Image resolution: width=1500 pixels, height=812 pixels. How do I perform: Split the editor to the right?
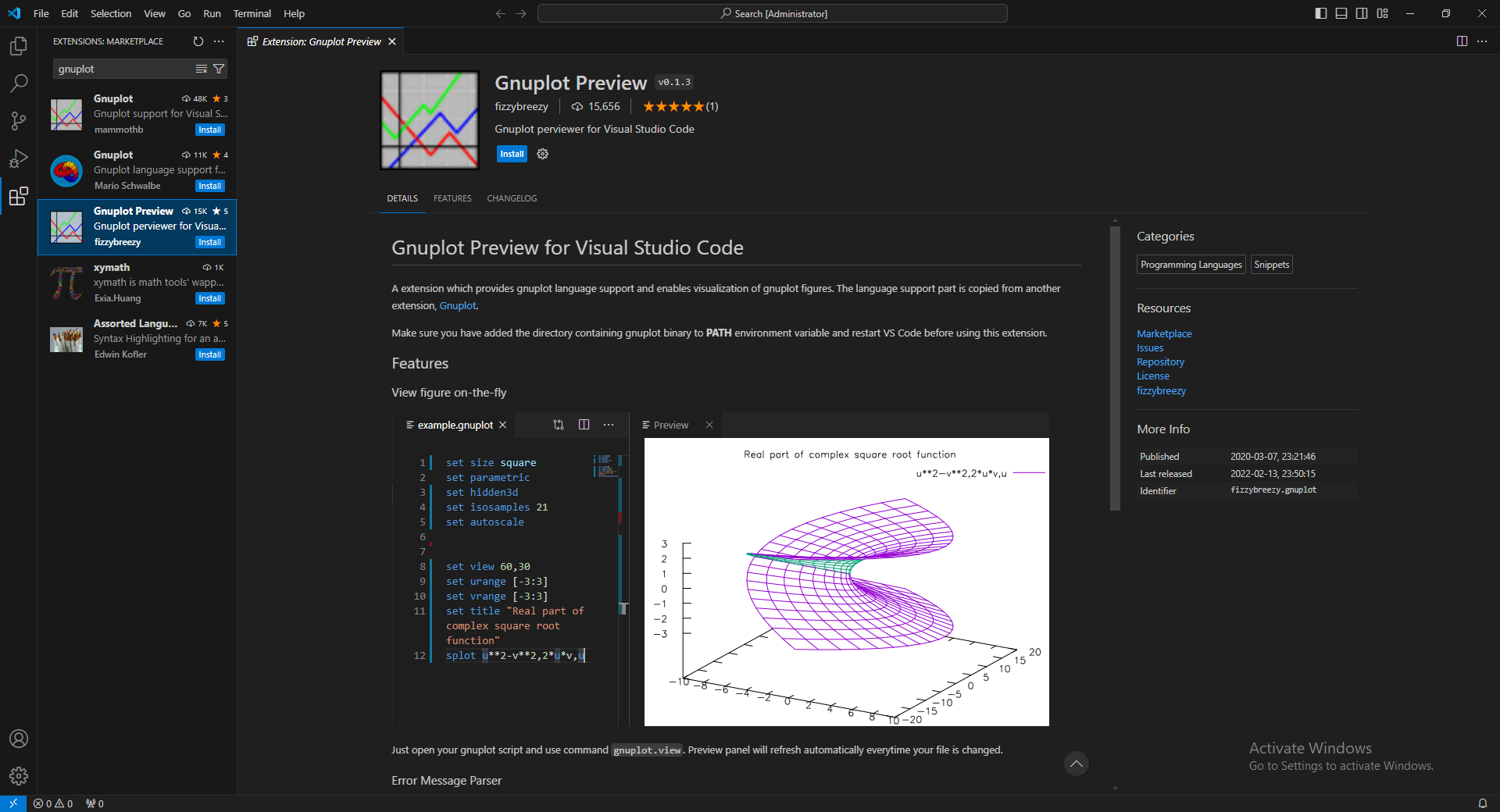coord(1462,41)
